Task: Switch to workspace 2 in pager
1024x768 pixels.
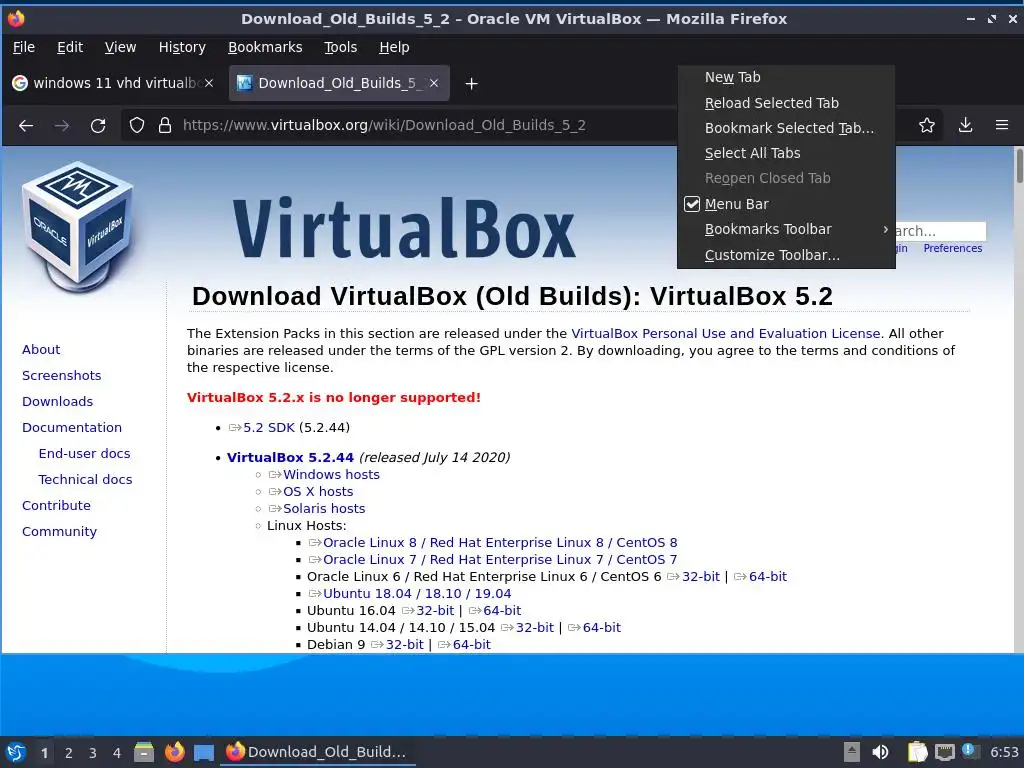Action: 69,753
